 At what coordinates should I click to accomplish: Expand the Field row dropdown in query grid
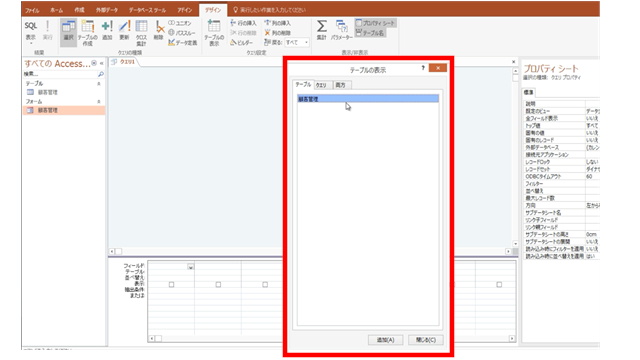coord(191,267)
